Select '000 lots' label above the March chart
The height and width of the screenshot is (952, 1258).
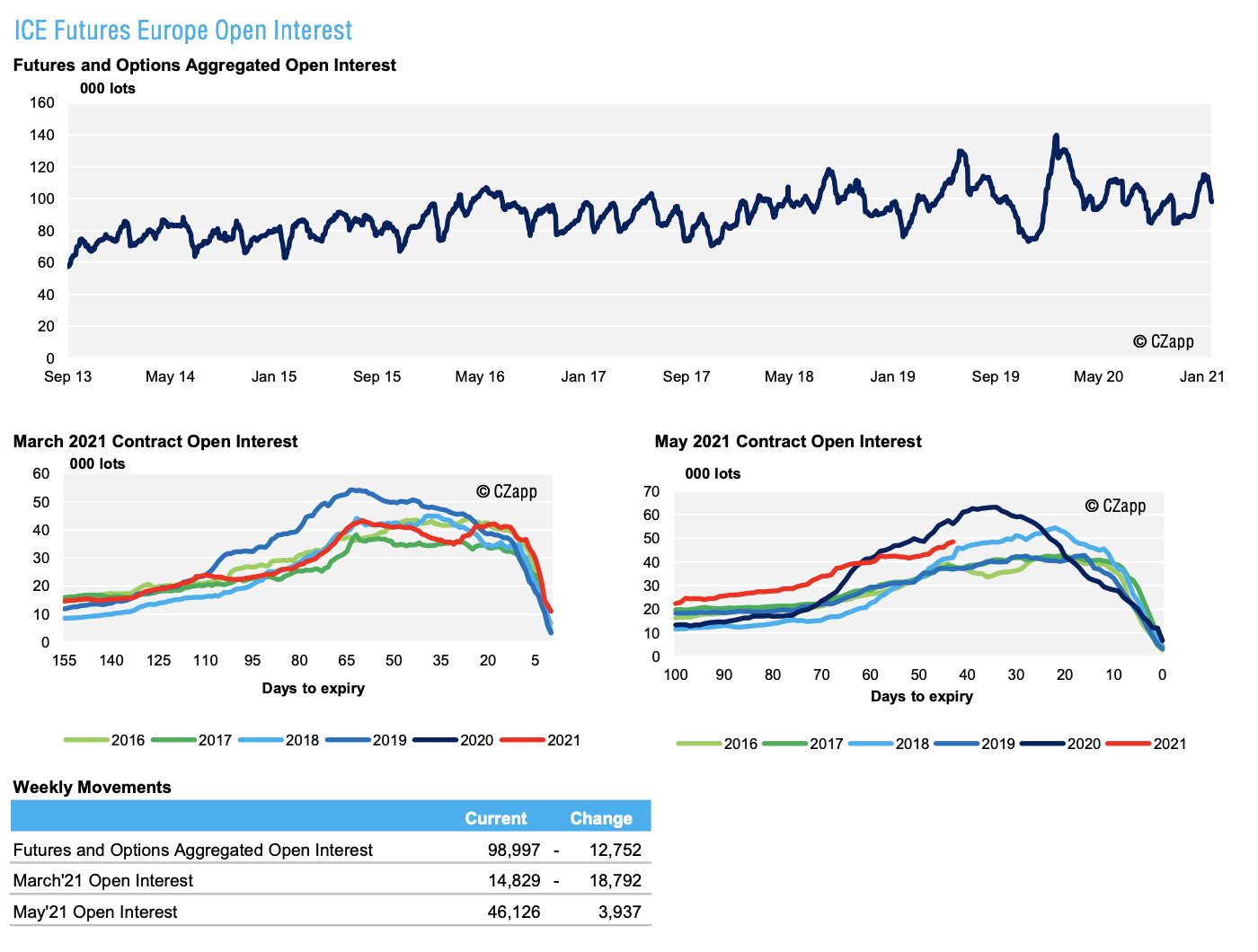(x=98, y=463)
